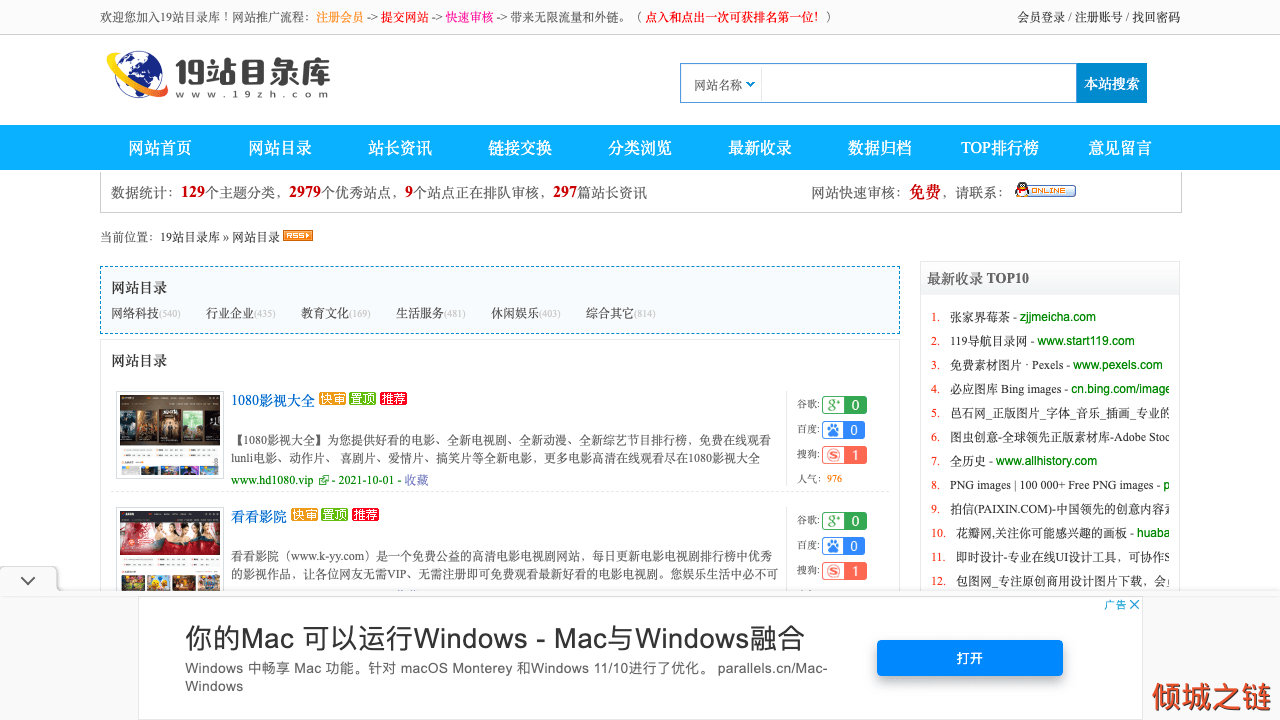Image resolution: width=1280 pixels, height=720 pixels.
Task: Open 数据归档 in navigation bar
Action: pos(880,148)
